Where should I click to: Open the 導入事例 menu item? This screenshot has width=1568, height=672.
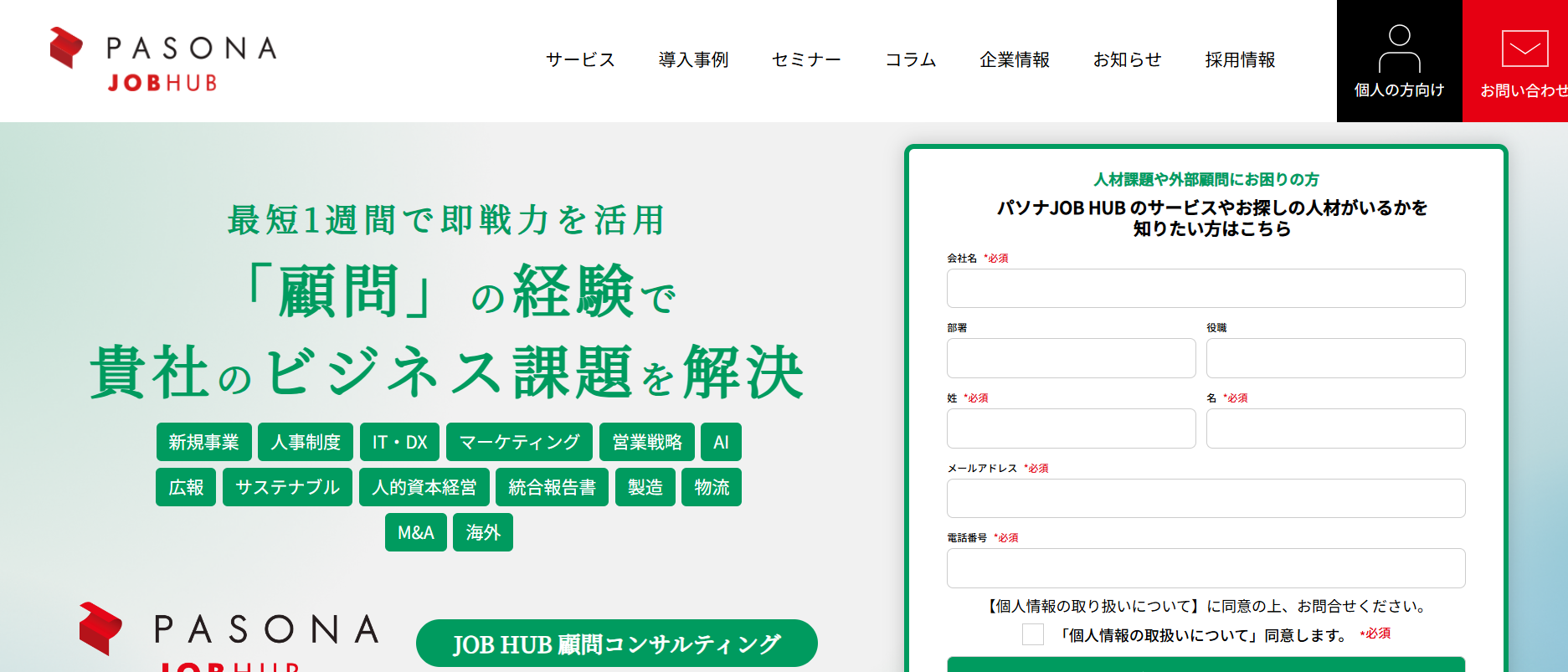pos(693,60)
